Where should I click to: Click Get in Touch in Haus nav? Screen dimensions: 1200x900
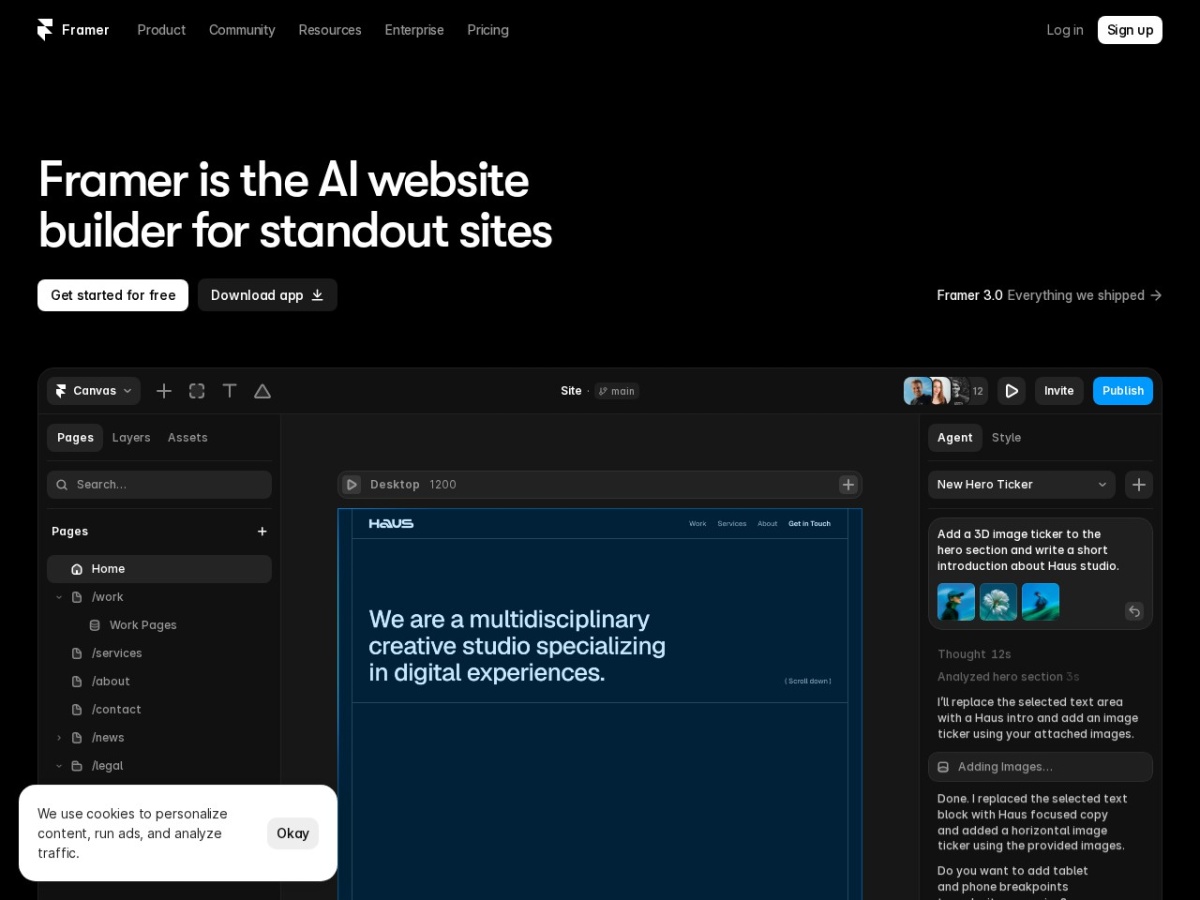809,523
